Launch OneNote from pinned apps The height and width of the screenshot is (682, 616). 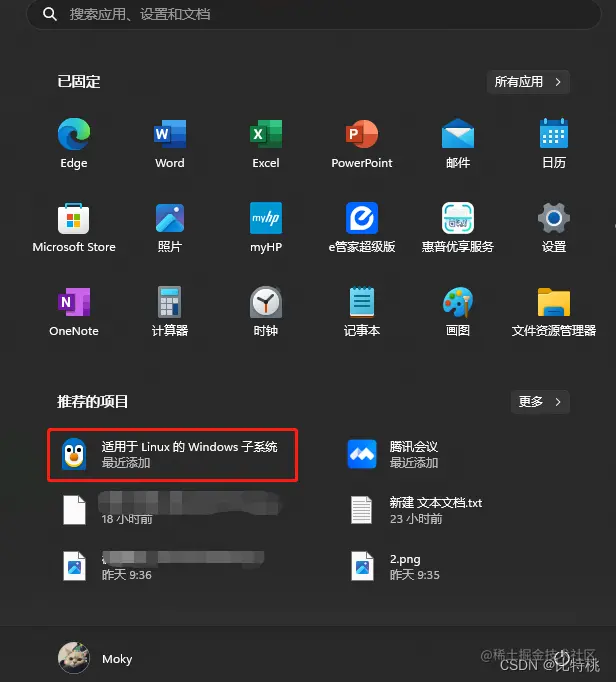[74, 312]
